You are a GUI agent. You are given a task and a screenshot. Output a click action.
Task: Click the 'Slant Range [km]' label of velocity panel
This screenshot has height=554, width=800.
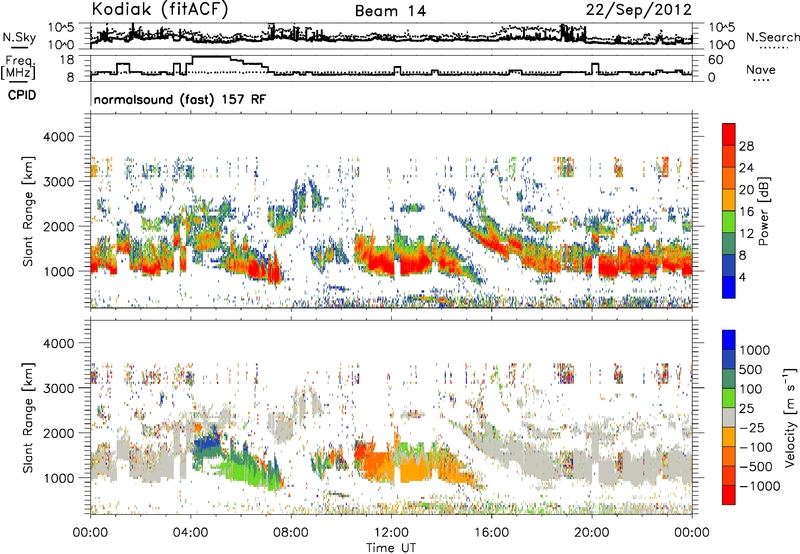pyautogui.click(x=28, y=417)
